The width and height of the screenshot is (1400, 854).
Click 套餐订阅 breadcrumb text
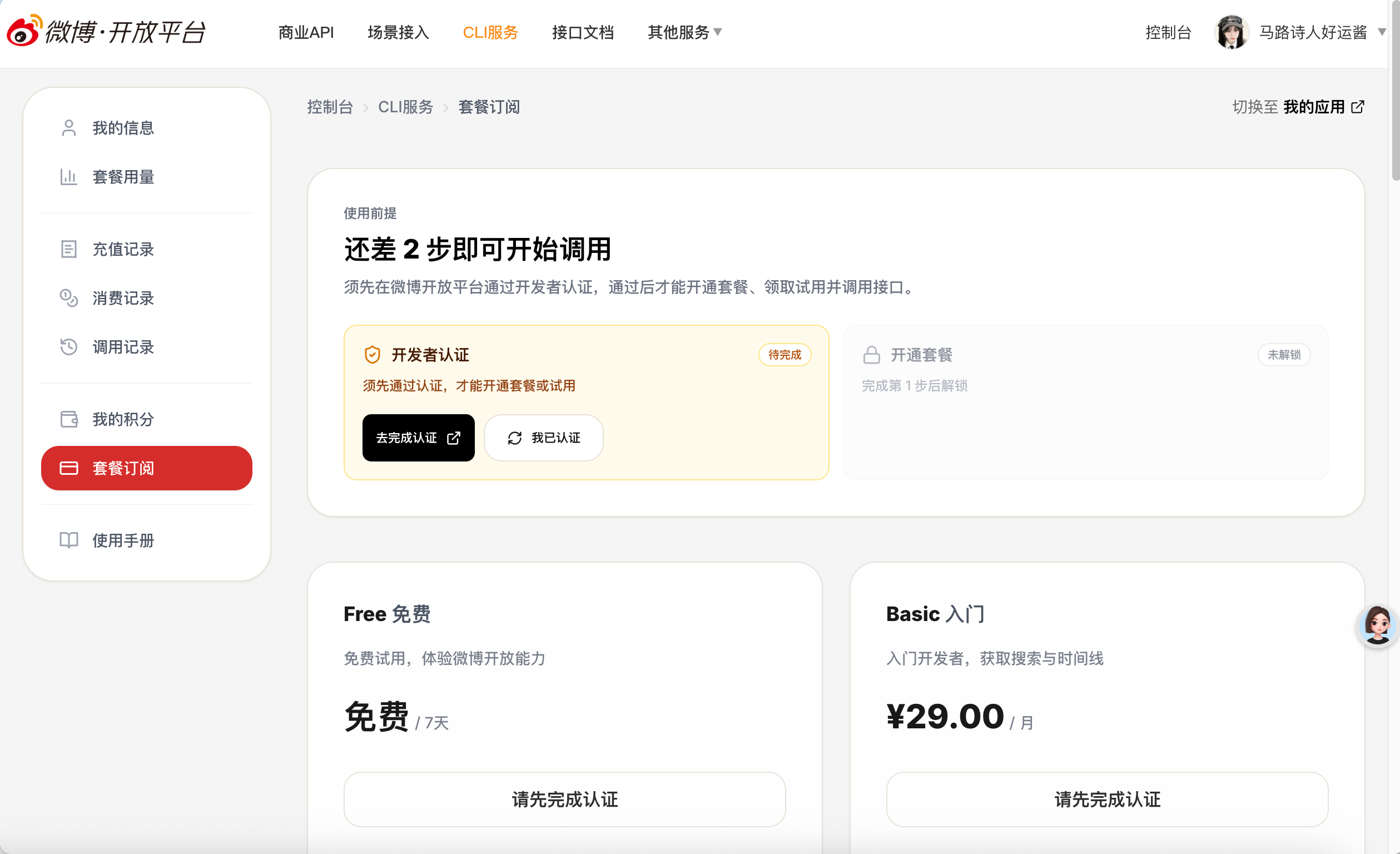pos(489,107)
